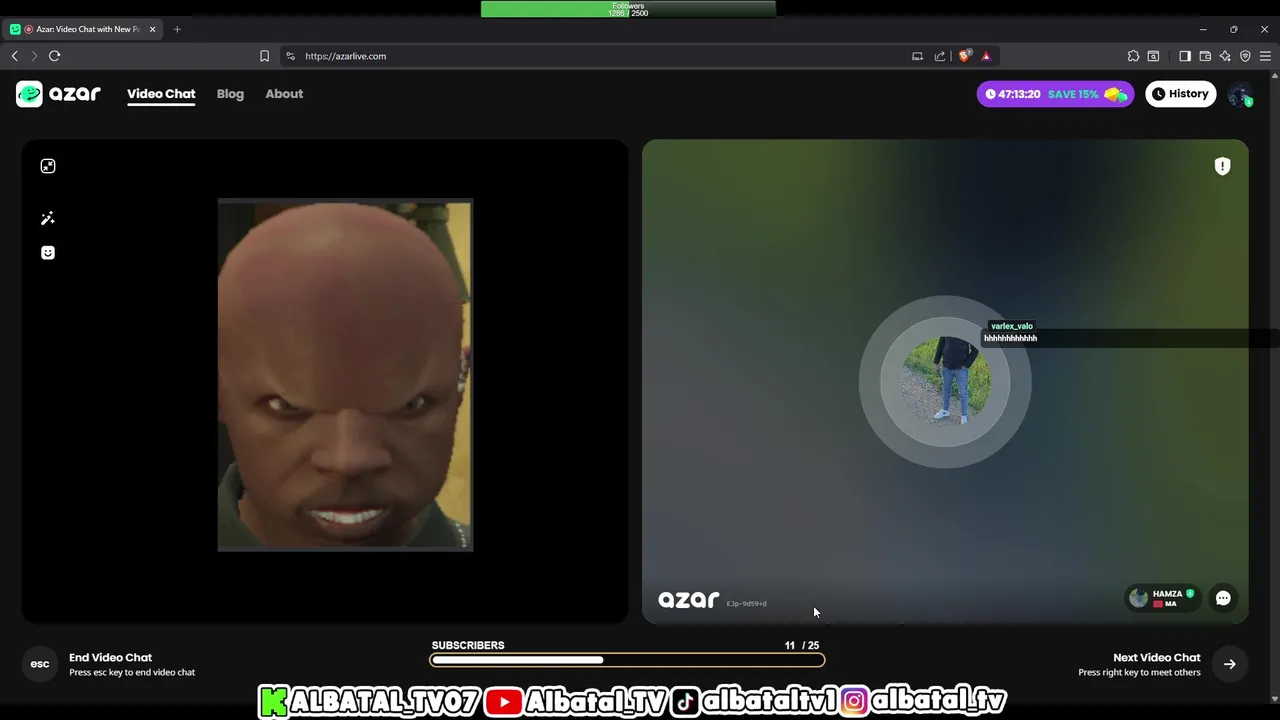Click the esc key button
The width and height of the screenshot is (1280, 720).
pyautogui.click(x=40, y=664)
